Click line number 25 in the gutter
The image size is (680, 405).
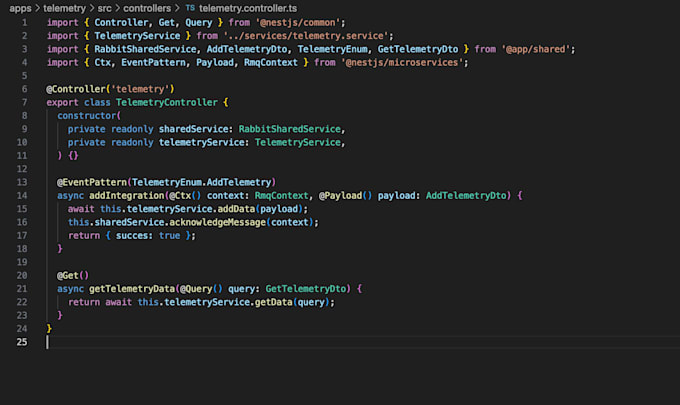pos(22,342)
